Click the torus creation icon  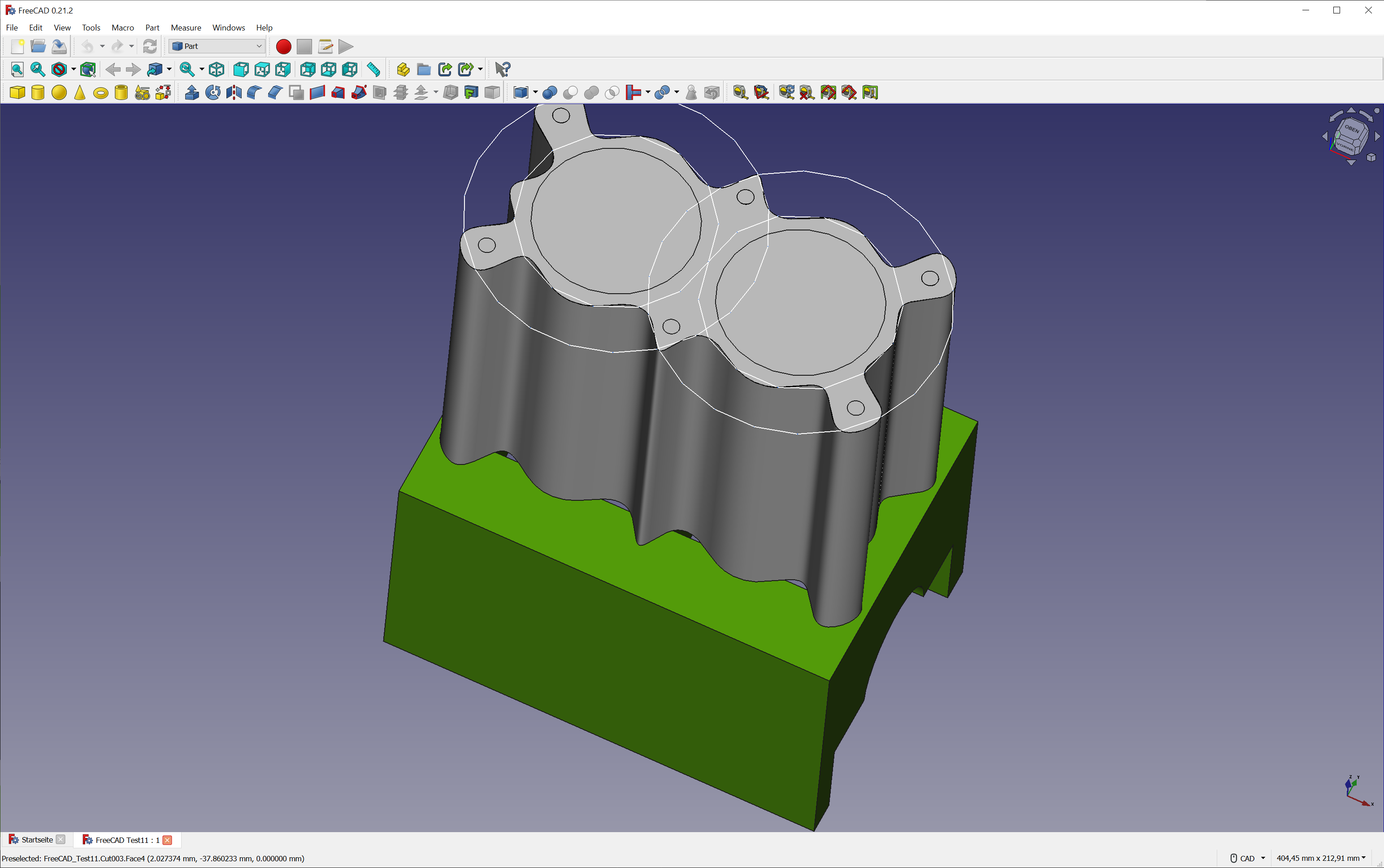[x=100, y=92]
